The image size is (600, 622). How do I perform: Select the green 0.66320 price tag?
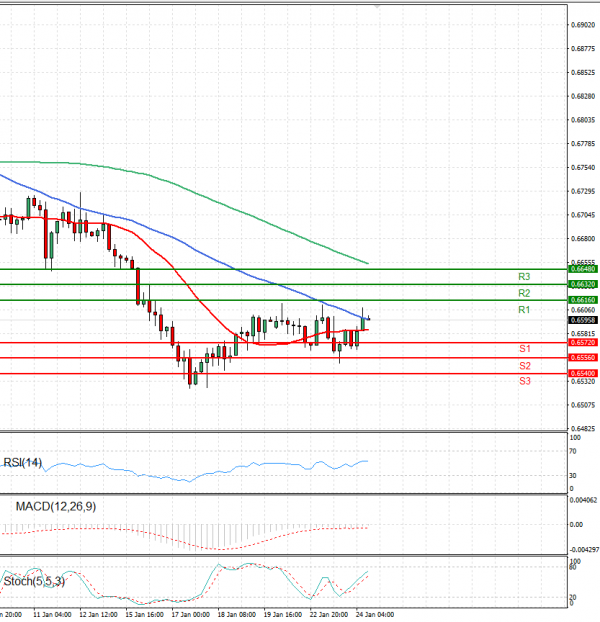[583, 284]
